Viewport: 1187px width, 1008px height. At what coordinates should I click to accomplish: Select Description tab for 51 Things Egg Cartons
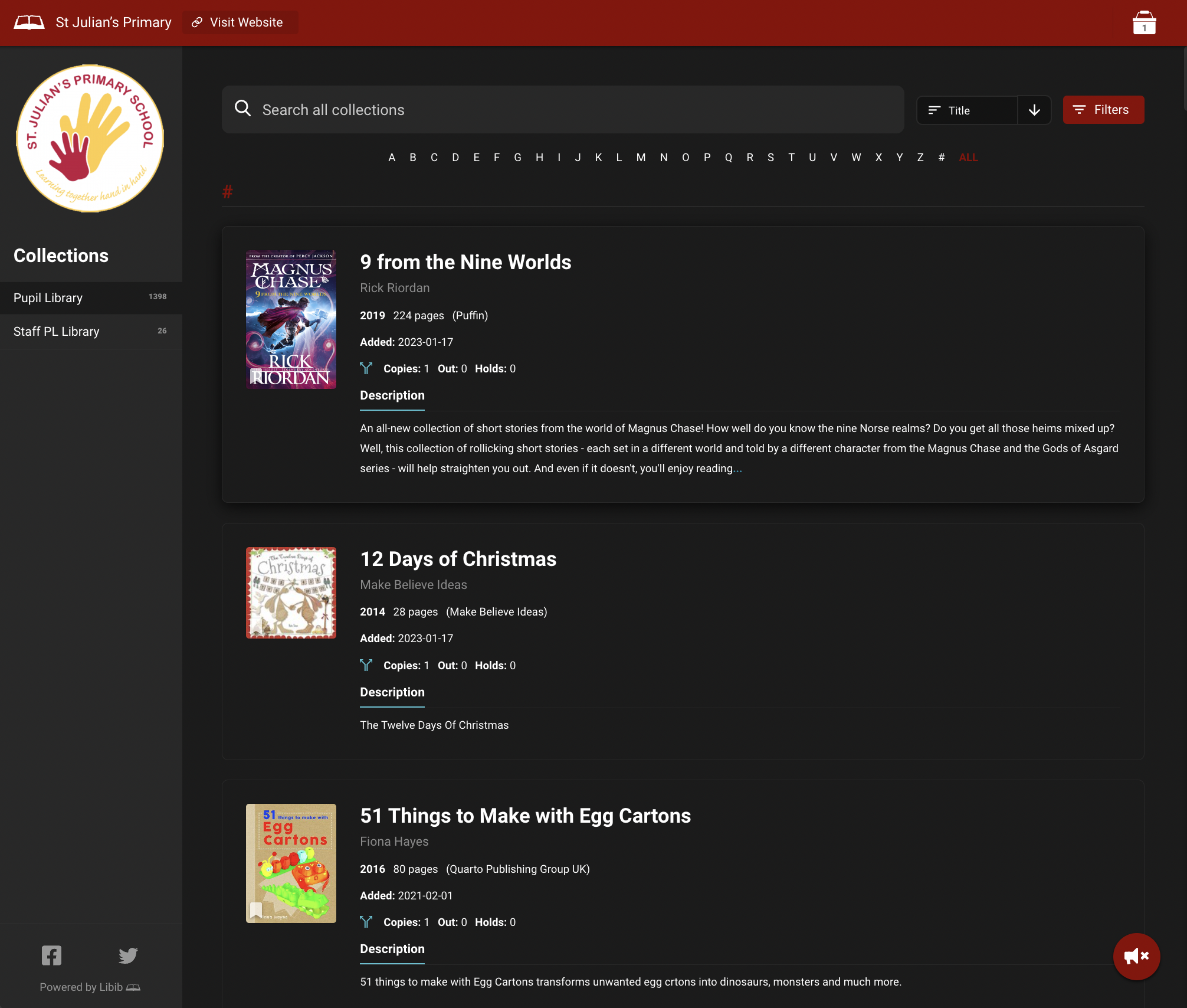(x=392, y=950)
